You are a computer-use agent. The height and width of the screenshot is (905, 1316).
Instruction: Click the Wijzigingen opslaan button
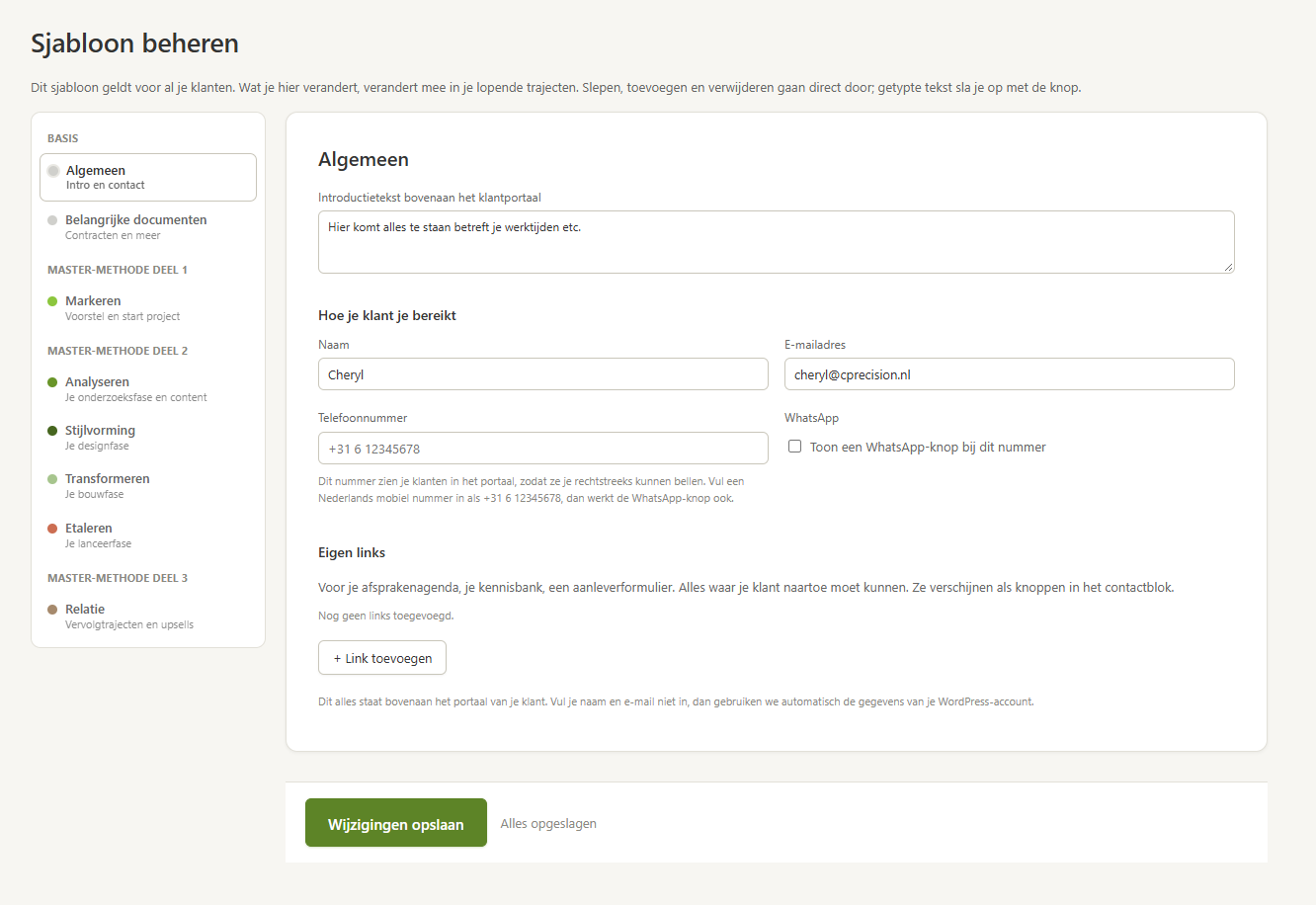(x=396, y=823)
